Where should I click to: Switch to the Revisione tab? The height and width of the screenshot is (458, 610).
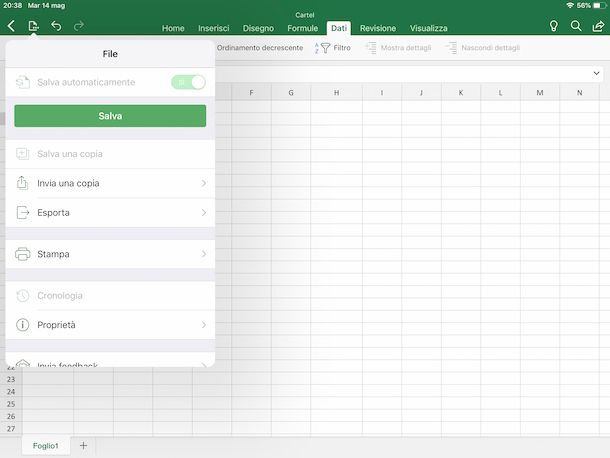[378, 28]
